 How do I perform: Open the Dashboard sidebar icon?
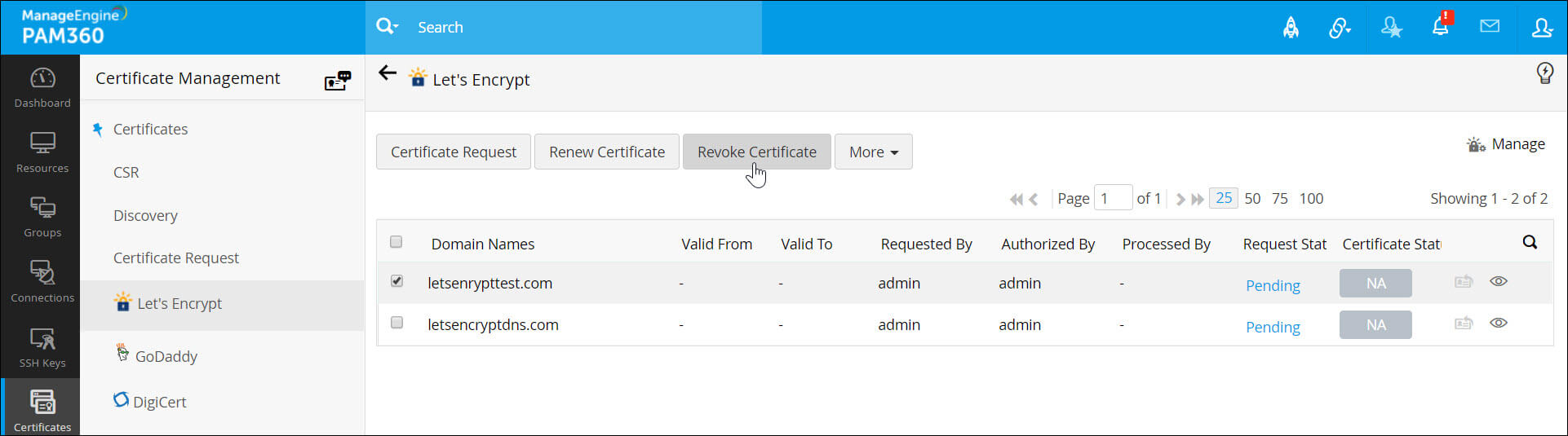click(x=42, y=86)
